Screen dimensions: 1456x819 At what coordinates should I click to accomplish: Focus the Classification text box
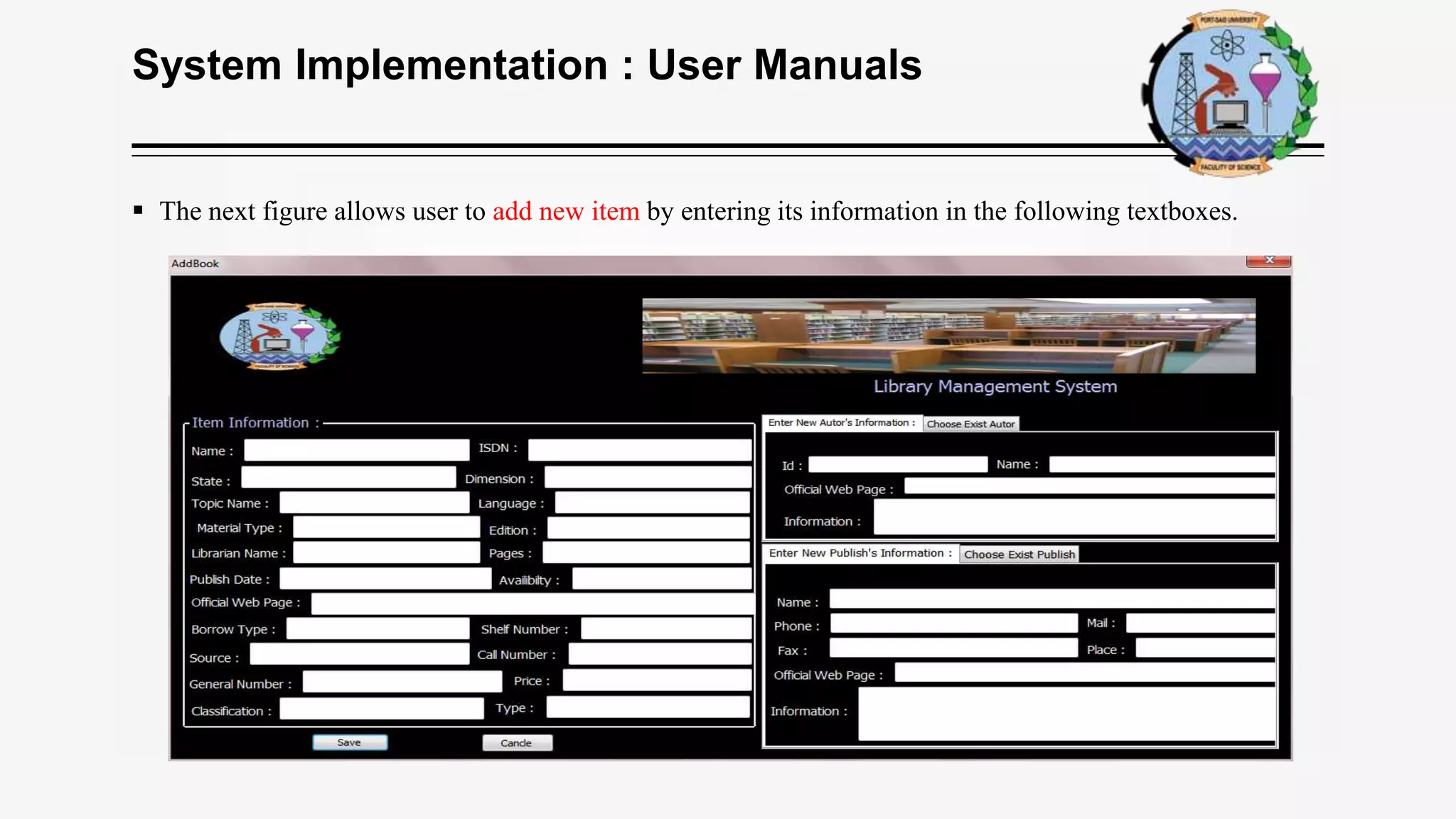(x=382, y=708)
